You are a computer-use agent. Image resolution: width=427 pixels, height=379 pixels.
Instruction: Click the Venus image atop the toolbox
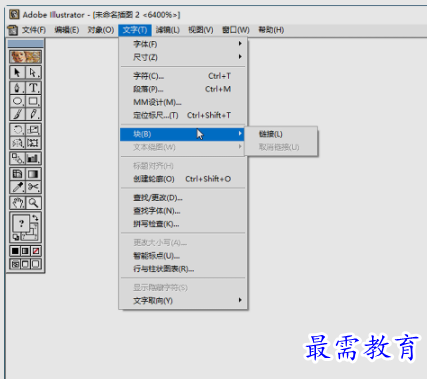[x=26, y=57]
